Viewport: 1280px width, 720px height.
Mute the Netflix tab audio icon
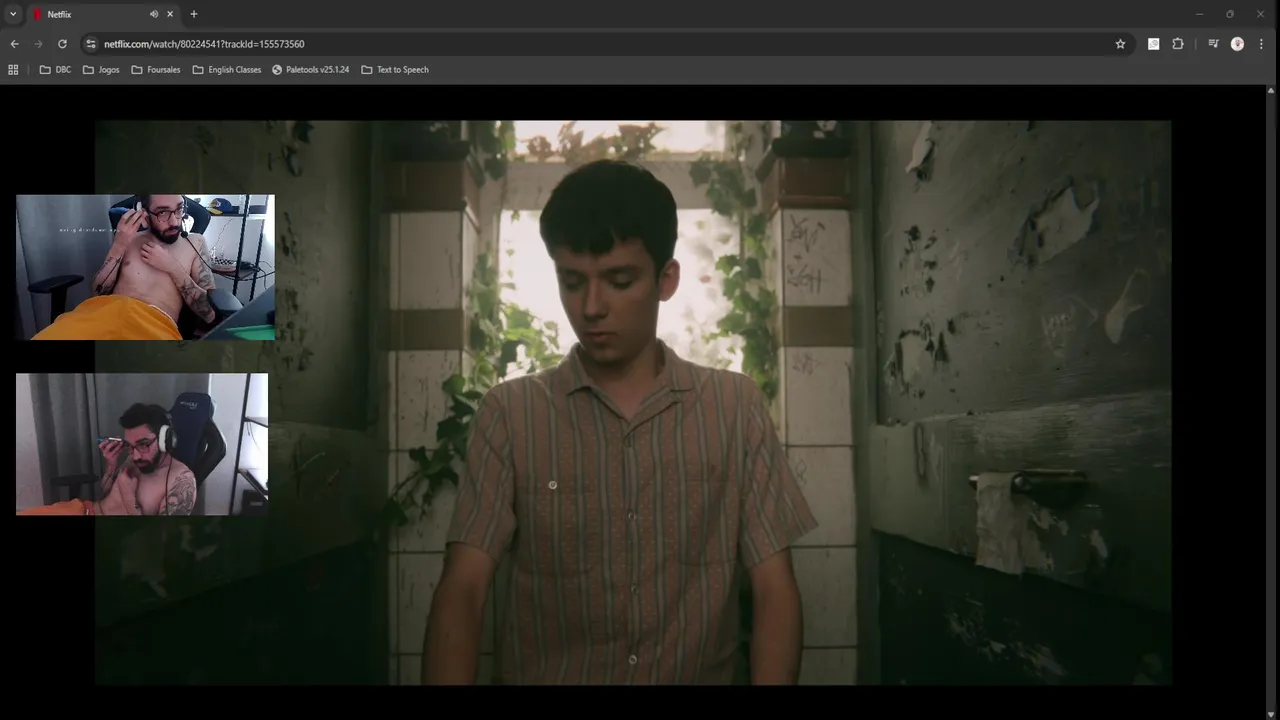click(154, 14)
